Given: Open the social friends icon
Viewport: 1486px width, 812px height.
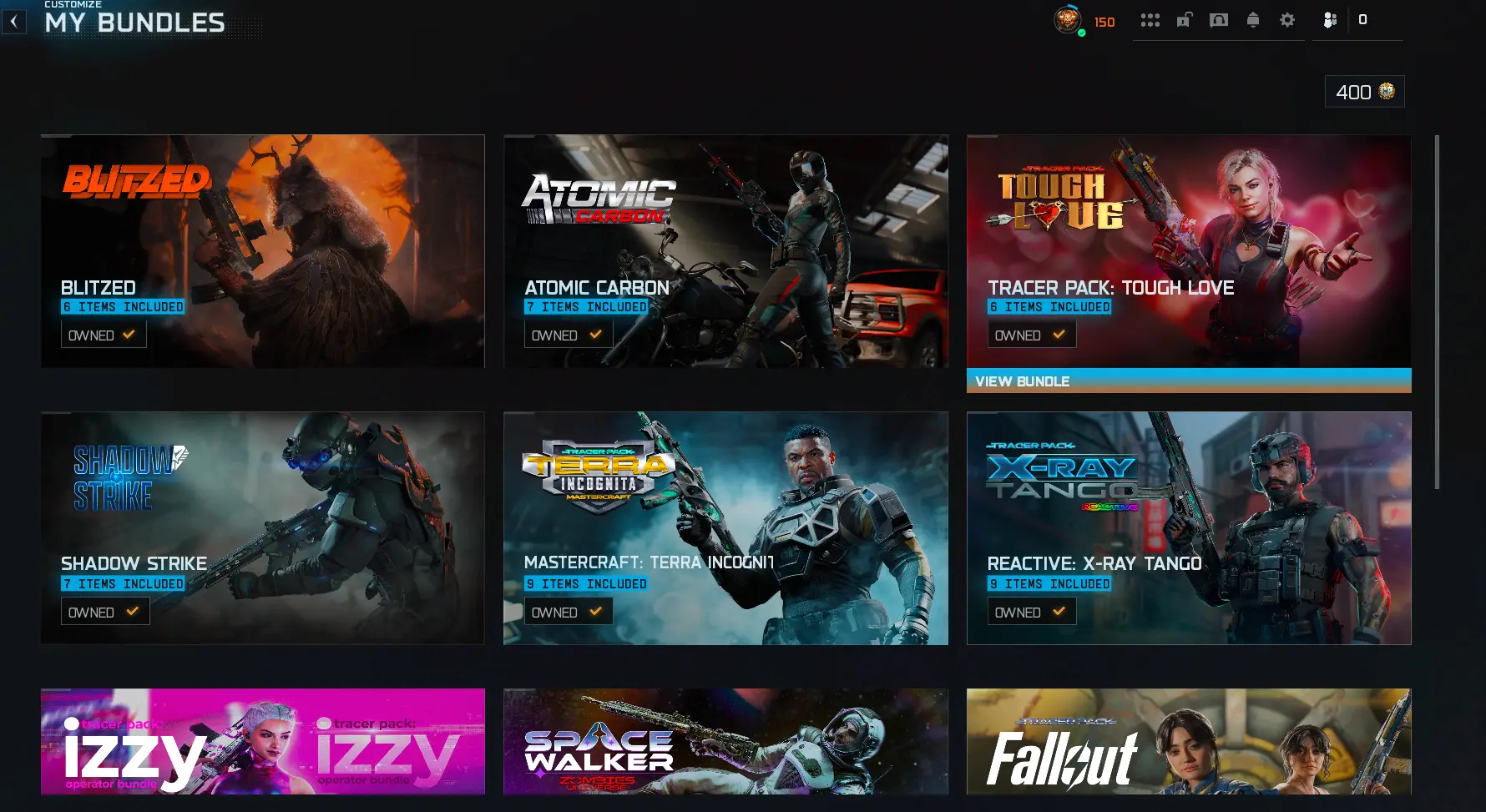Looking at the screenshot, I should point(1330,20).
